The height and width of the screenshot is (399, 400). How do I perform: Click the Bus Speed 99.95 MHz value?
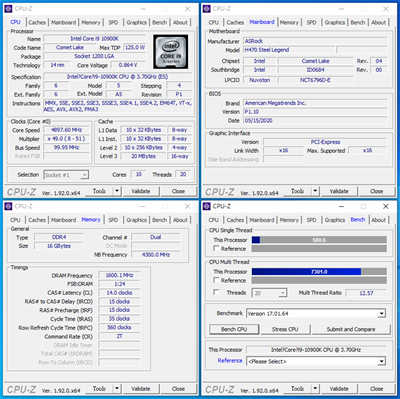tap(66, 147)
